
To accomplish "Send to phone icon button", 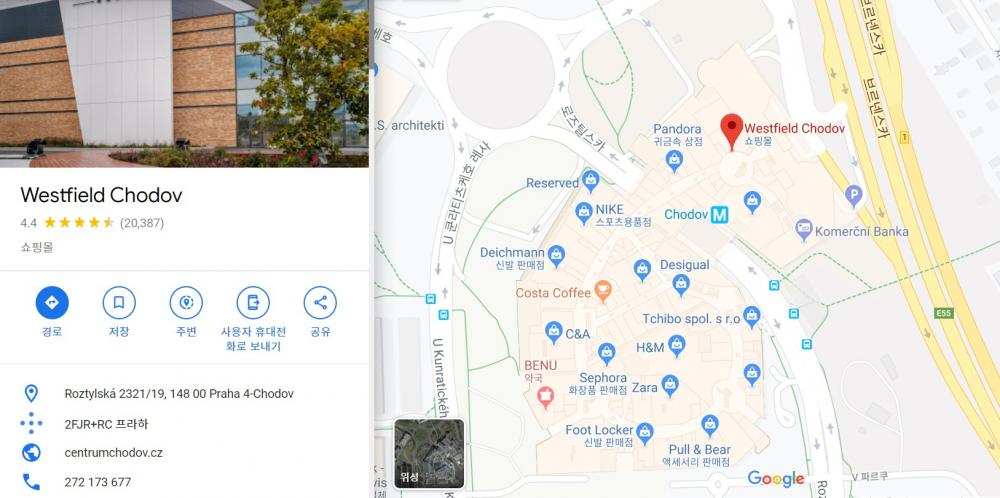I will (253, 303).
